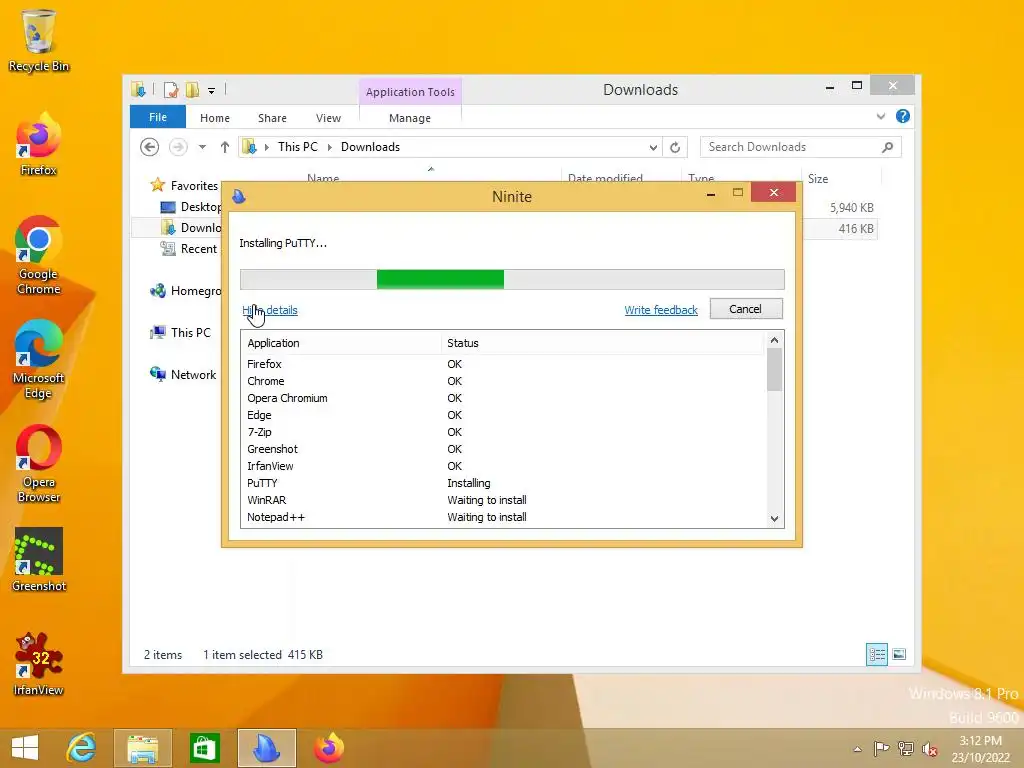Open recent locations dropdown arrow

202,147
